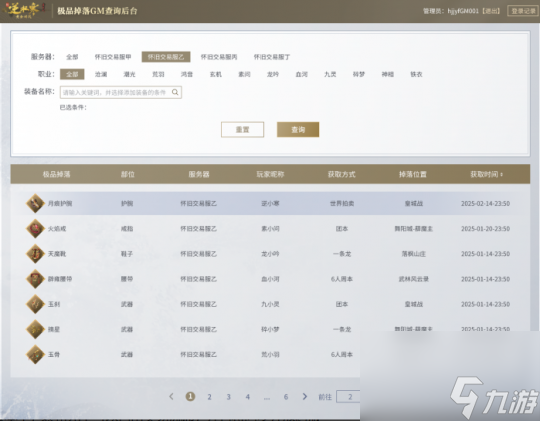
Task: Click the 重置 reset button
Action: (242, 130)
